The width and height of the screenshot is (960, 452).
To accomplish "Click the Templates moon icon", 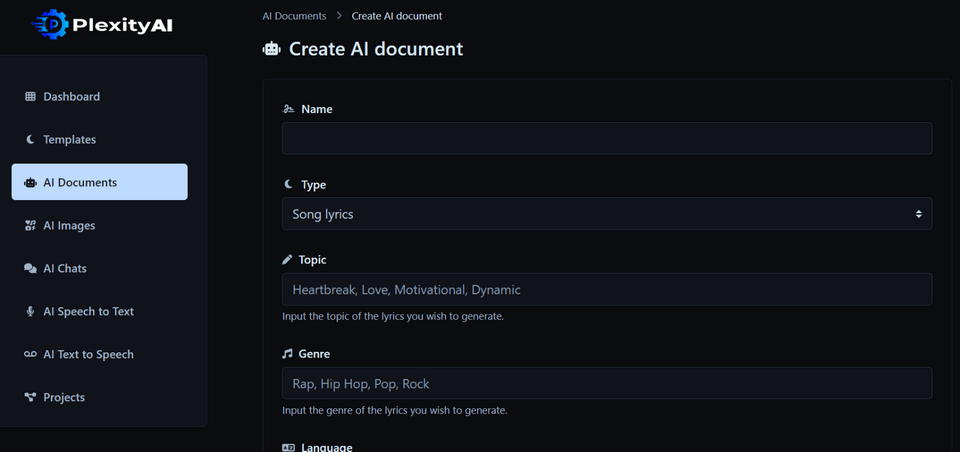I will tap(30, 140).
